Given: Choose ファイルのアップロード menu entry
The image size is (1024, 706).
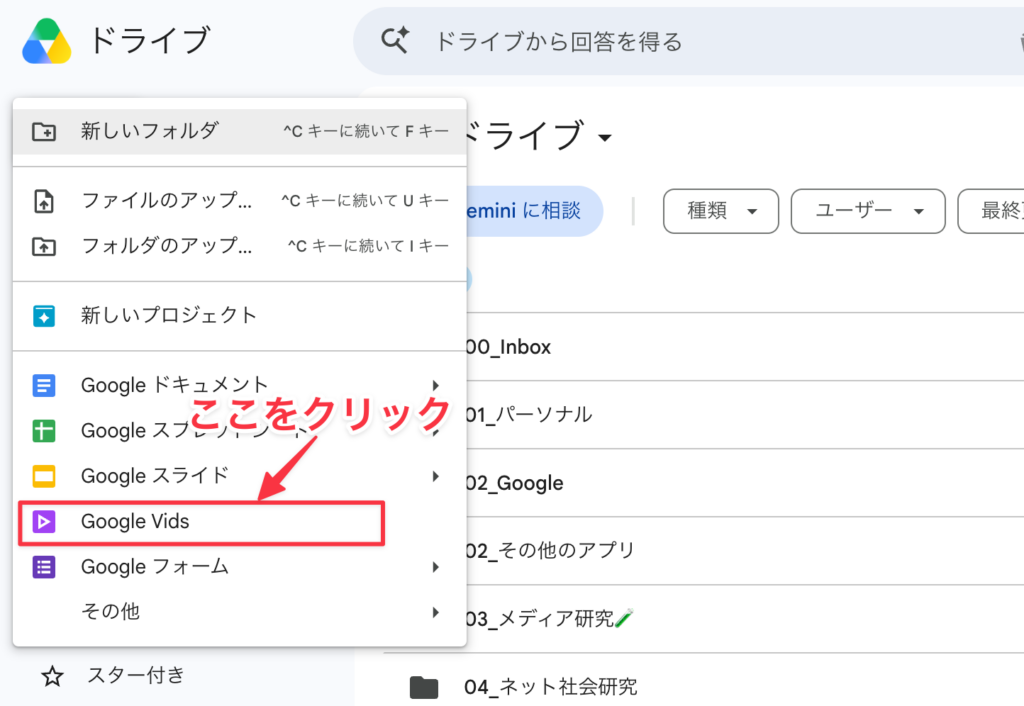Looking at the screenshot, I should coord(240,201).
